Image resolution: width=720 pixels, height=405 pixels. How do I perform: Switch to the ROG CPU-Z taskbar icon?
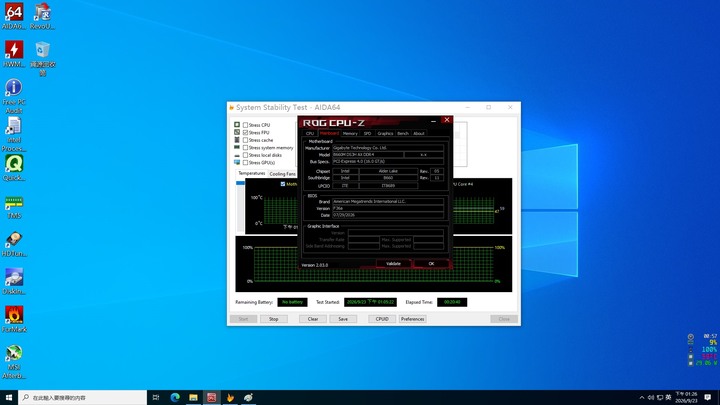point(212,397)
